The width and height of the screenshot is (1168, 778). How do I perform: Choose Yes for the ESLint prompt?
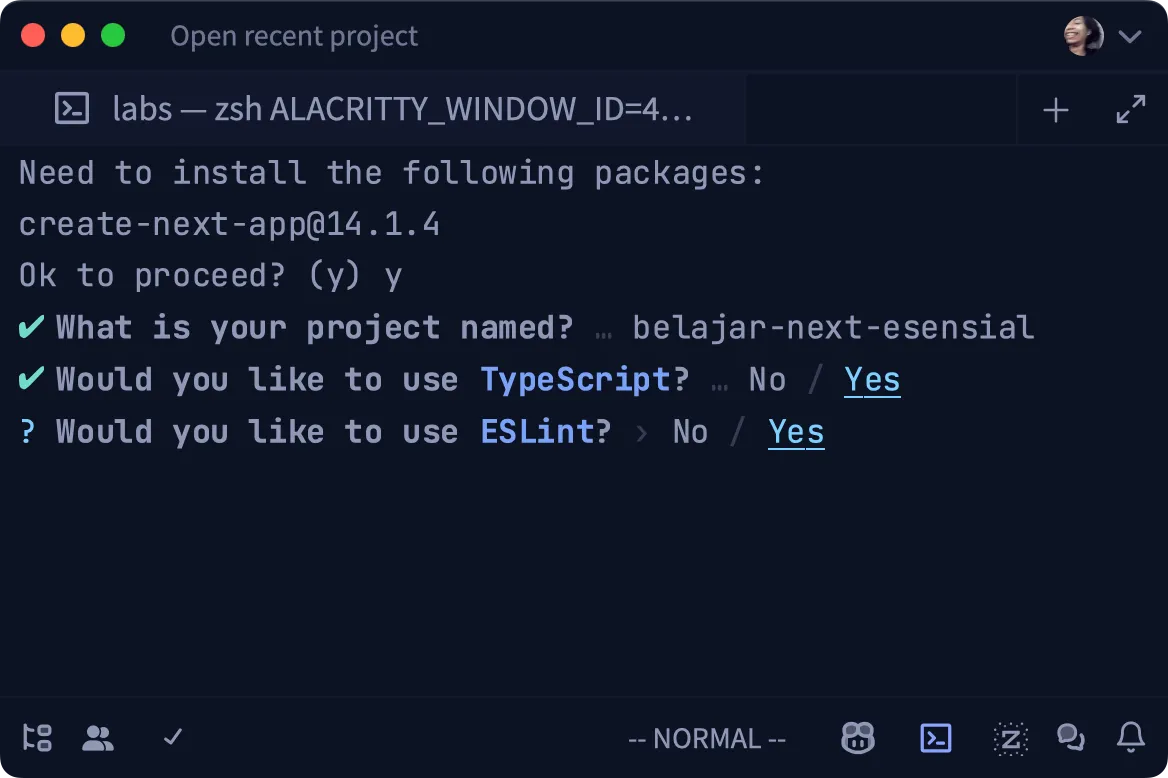click(796, 432)
